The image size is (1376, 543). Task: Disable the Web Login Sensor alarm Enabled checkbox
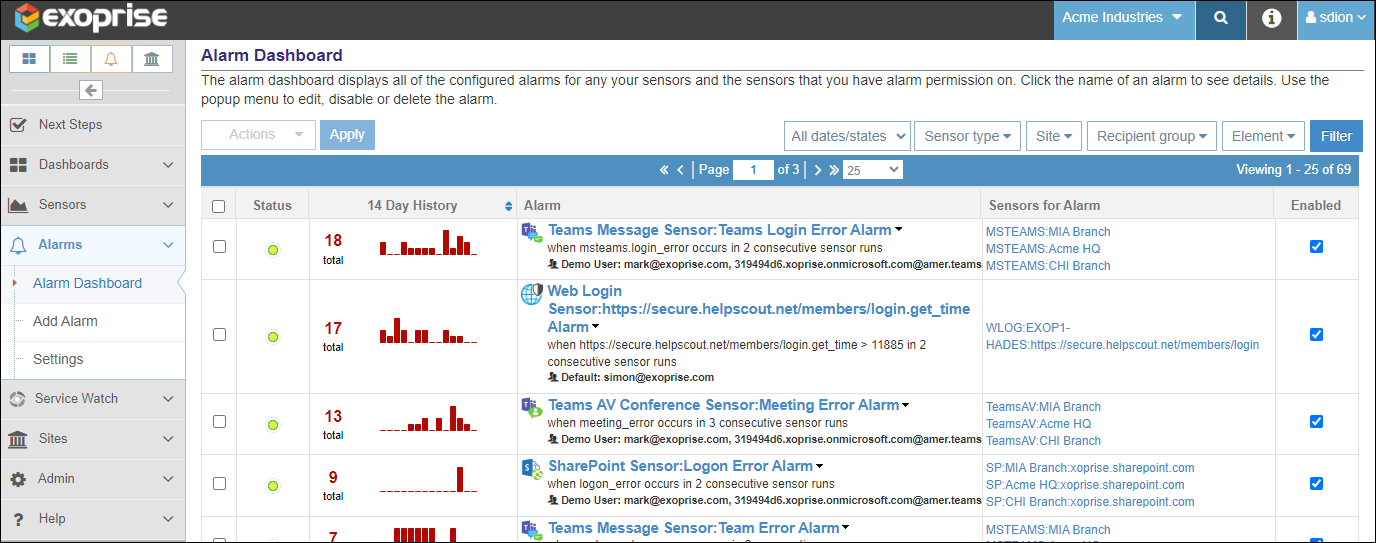point(1316,335)
